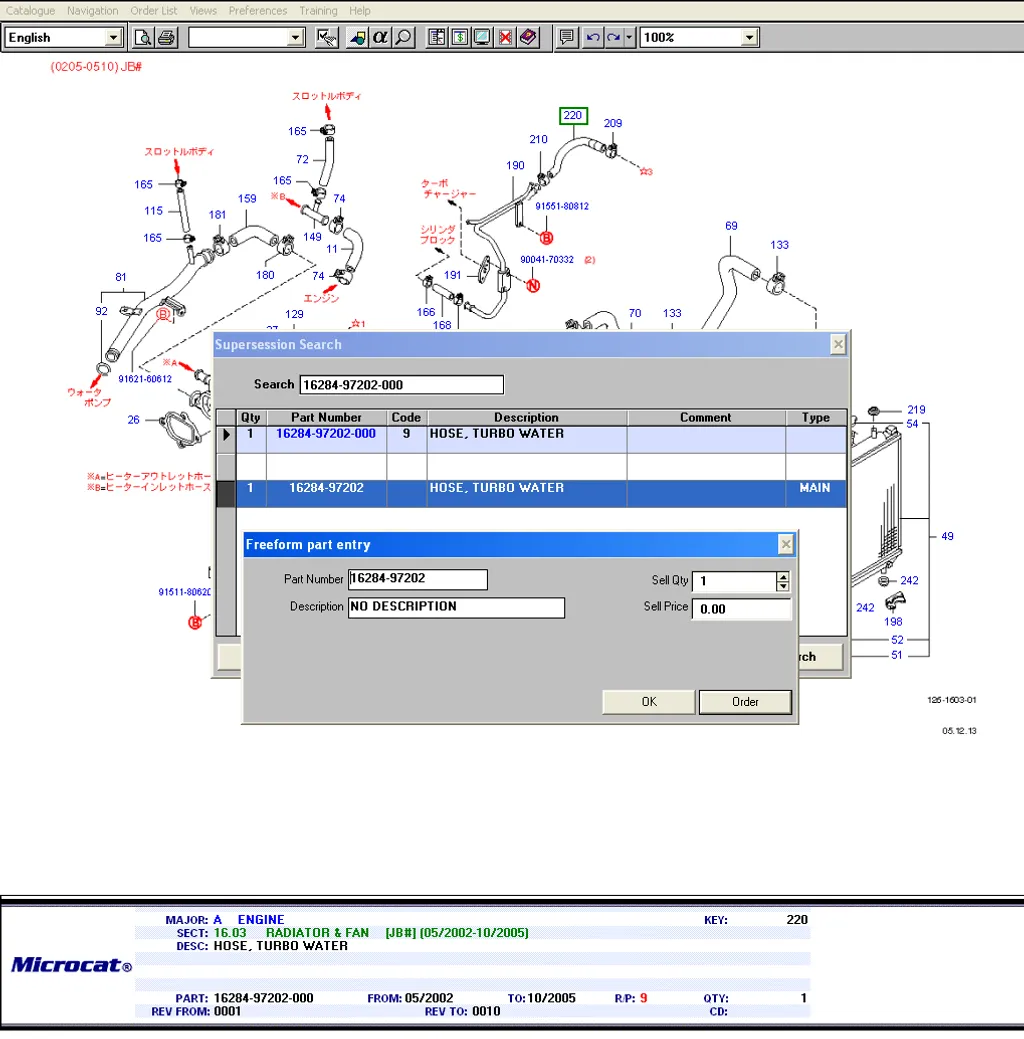This screenshot has width=1024, height=1039.
Task: Increase Sell Qty with up arrow
Action: (783, 576)
